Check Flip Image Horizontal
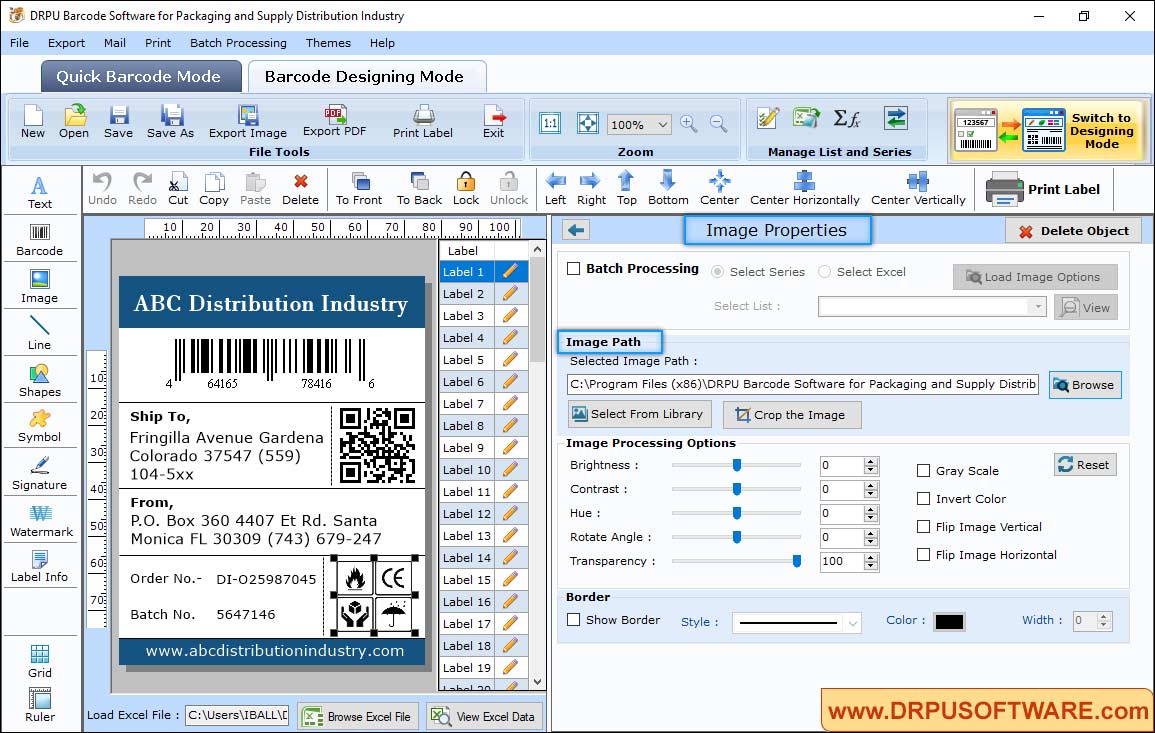 (x=923, y=555)
